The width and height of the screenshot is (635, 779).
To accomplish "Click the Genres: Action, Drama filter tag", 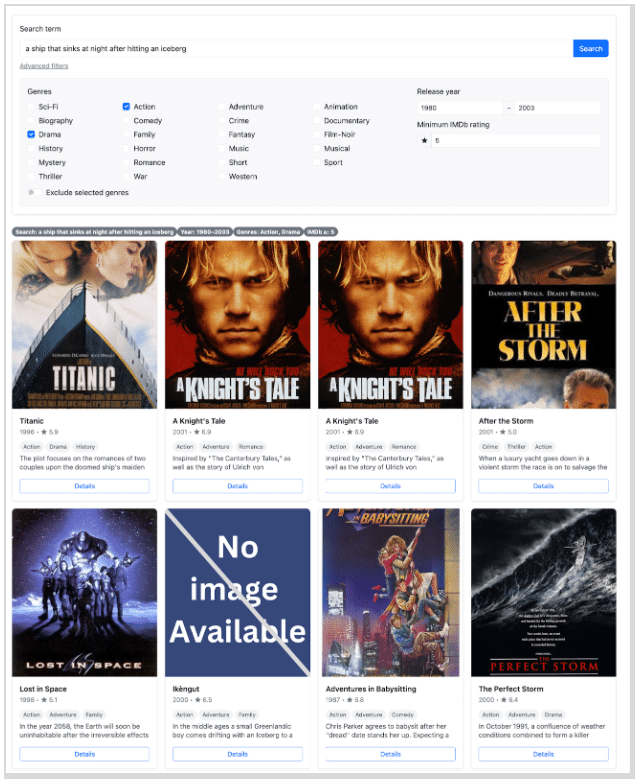I will point(266,231).
